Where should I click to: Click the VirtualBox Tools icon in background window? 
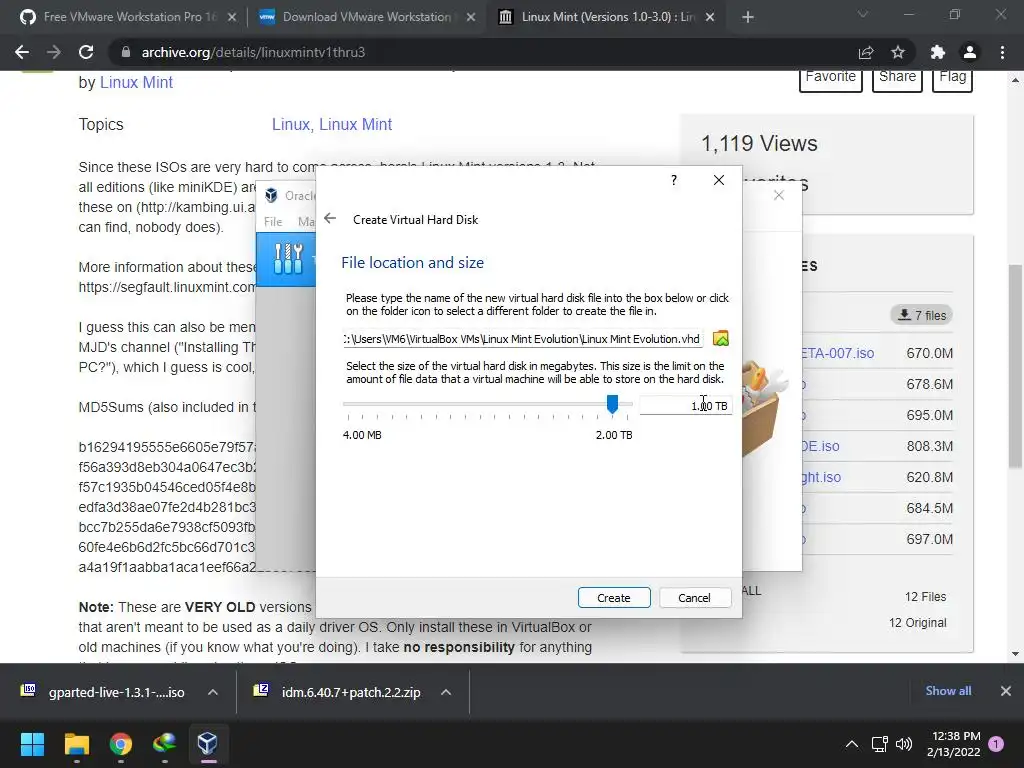click(288, 259)
